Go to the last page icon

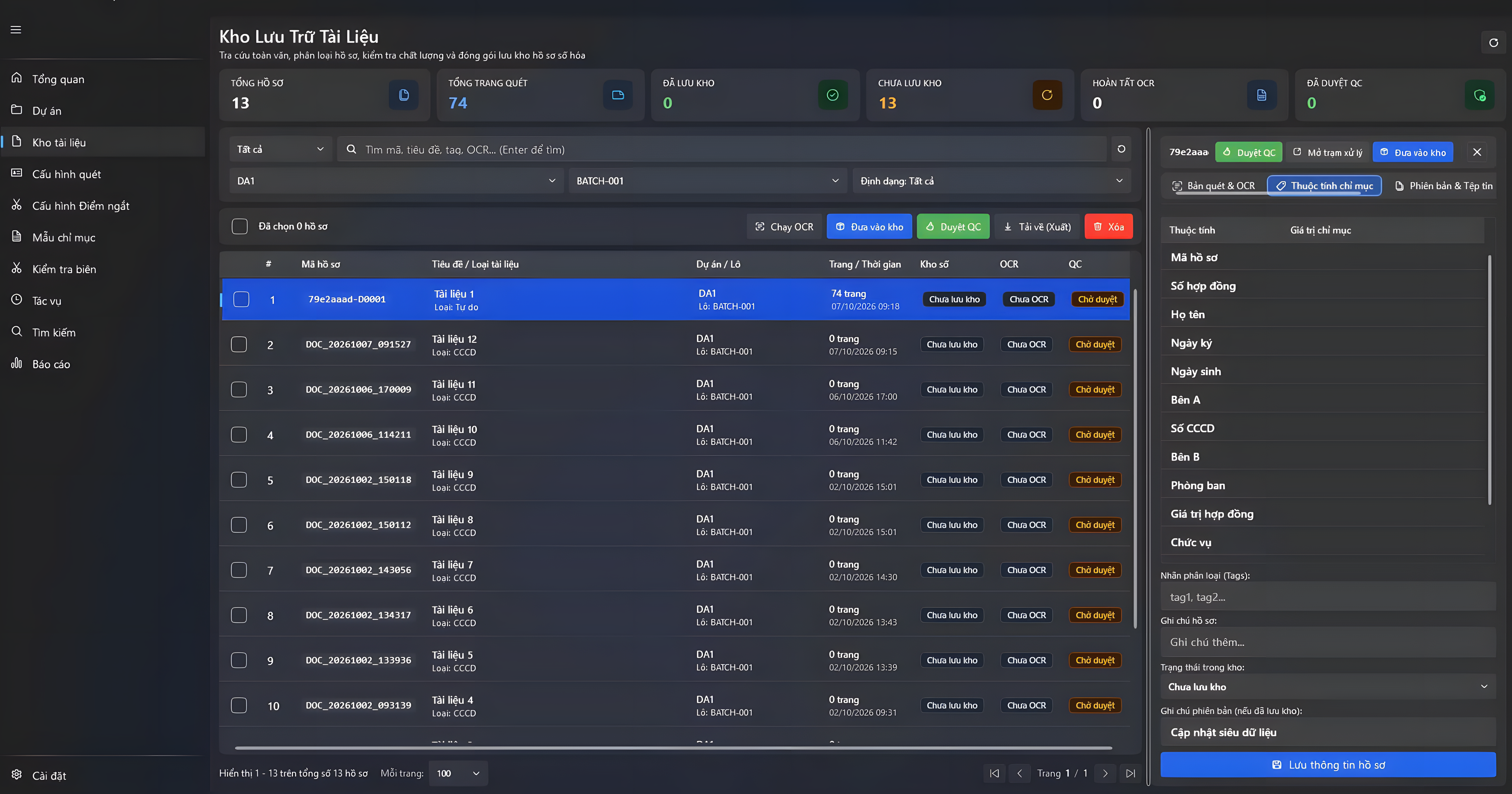[1130, 773]
